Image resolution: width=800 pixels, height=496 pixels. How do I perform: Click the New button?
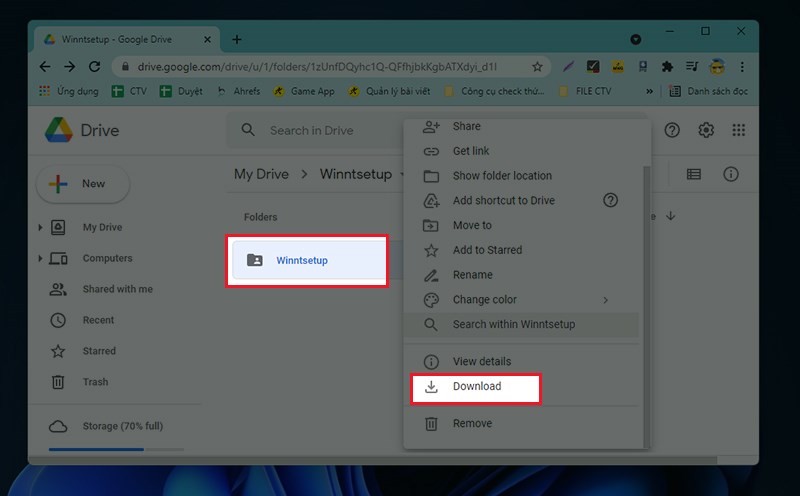point(83,184)
